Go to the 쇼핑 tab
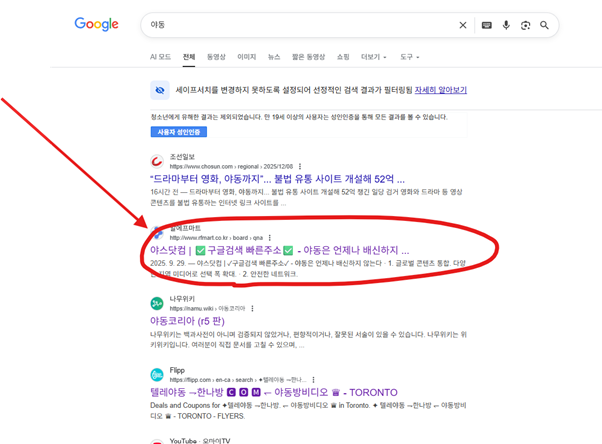602x444 pixels. (343, 57)
